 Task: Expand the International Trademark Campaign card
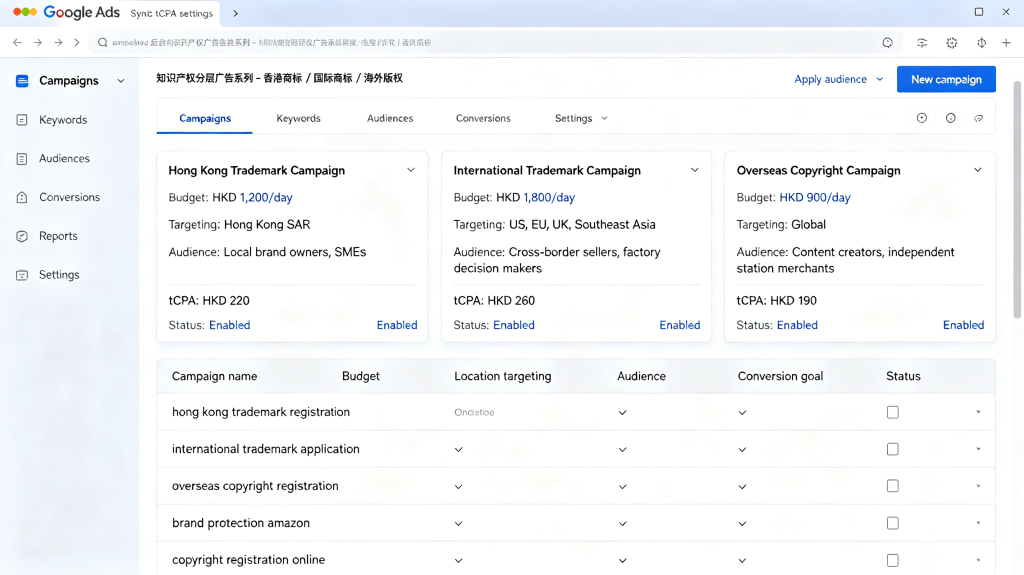click(x=695, y=170)
